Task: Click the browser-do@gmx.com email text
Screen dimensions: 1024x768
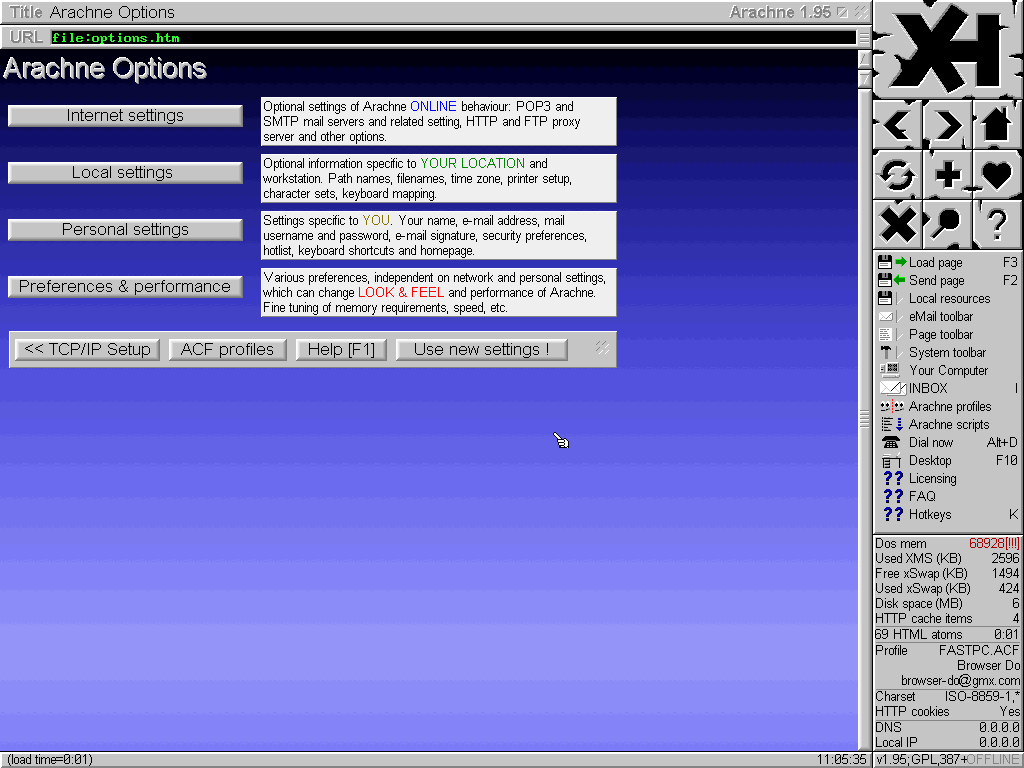Action: [x=960, y=680]
